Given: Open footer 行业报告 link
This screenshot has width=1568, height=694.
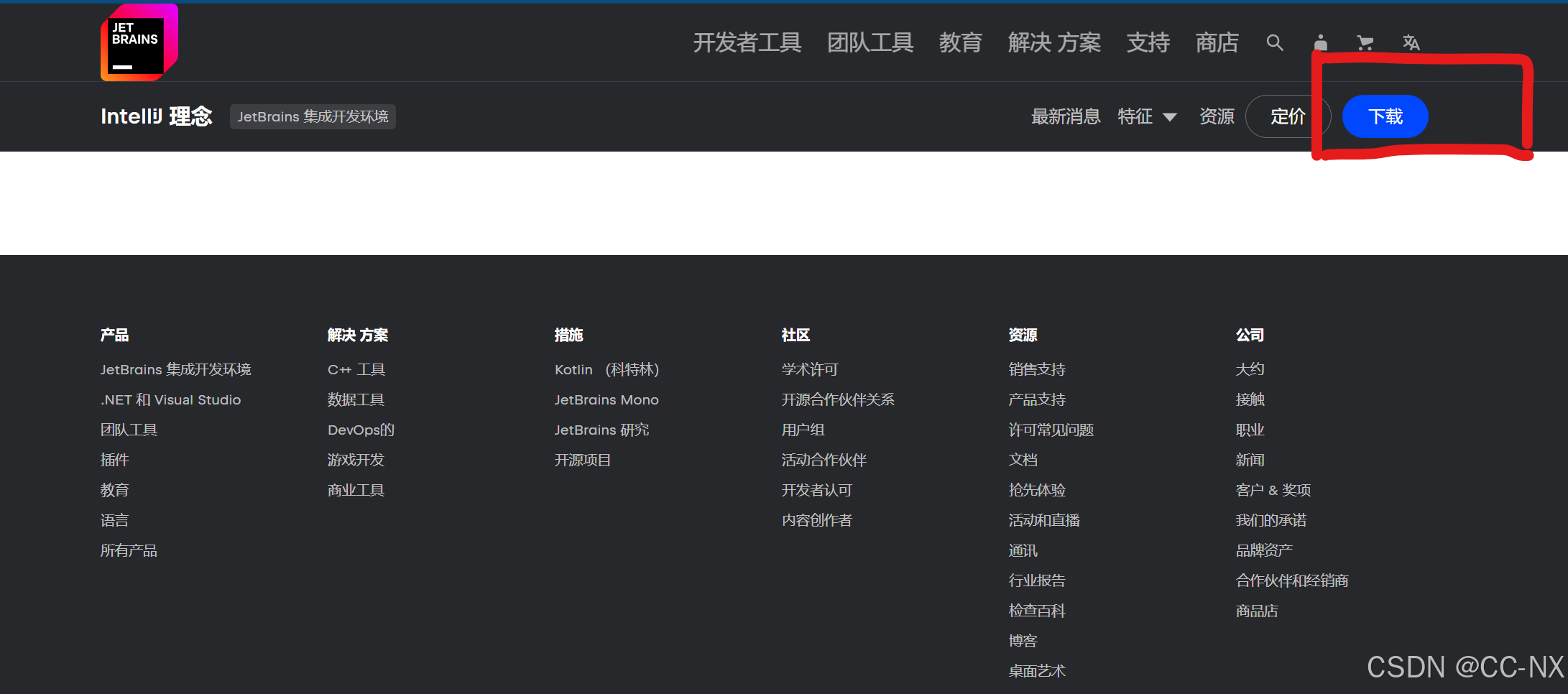Looking at the screenshot, I should (1037, 580).
